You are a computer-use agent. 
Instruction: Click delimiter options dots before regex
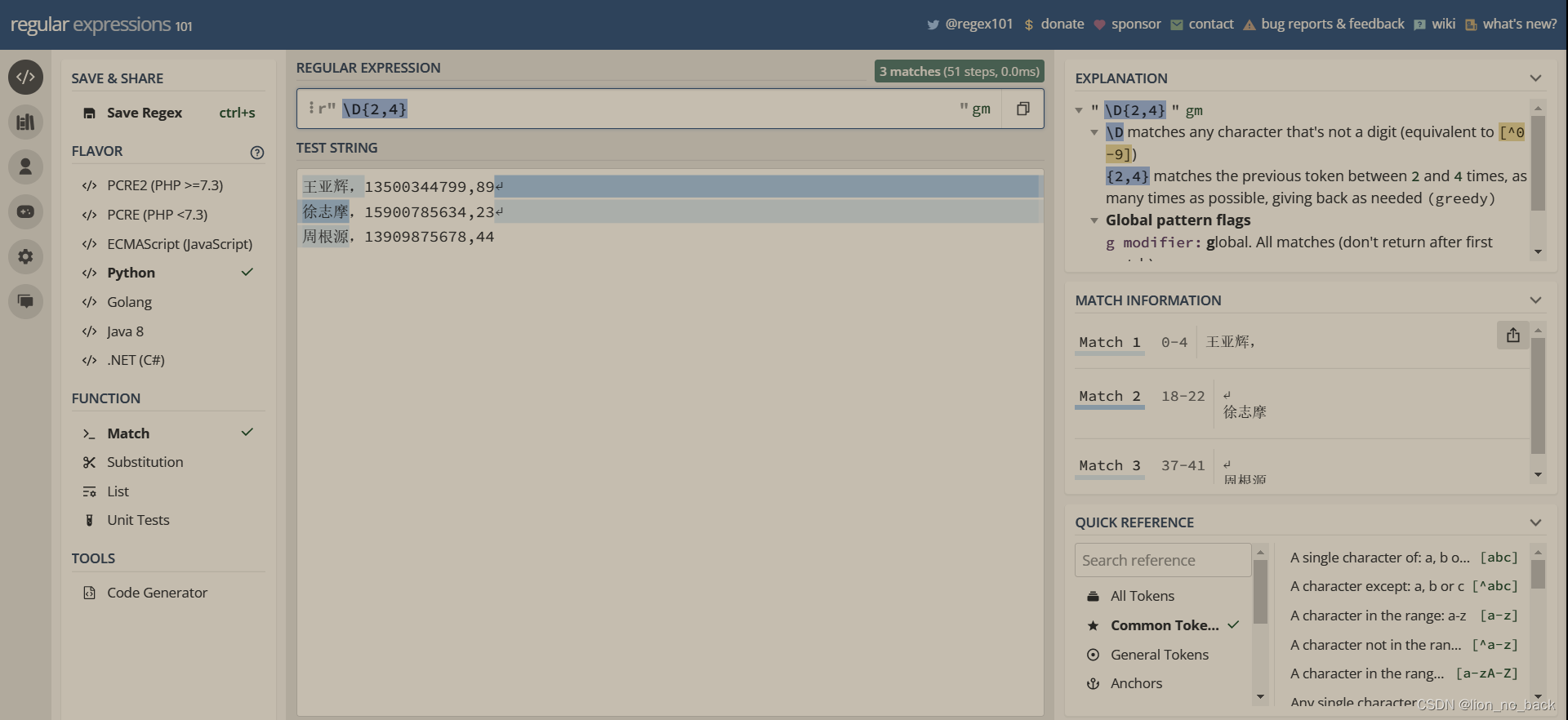(311, 108)
